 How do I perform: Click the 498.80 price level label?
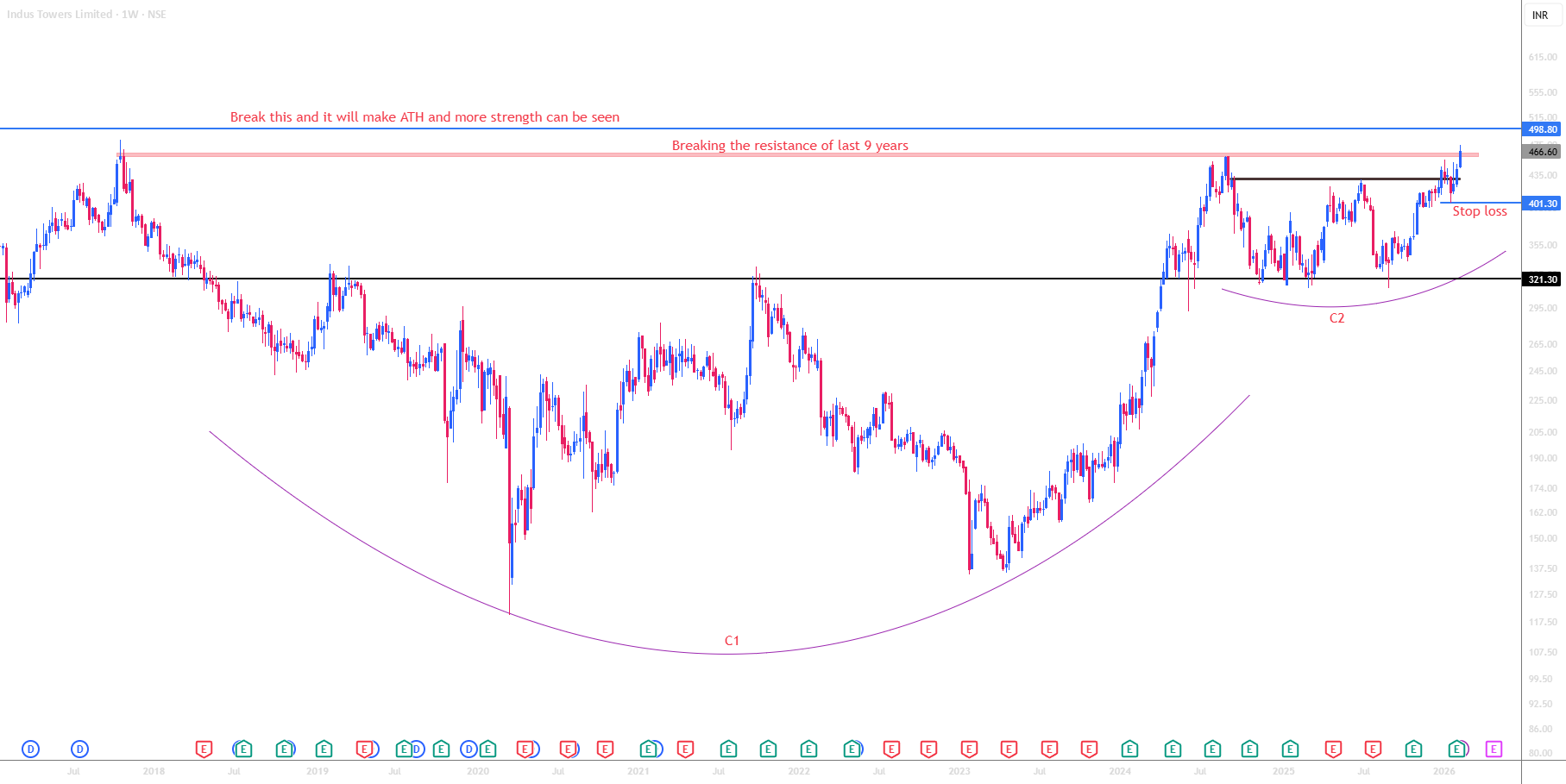pos(1543,129)
